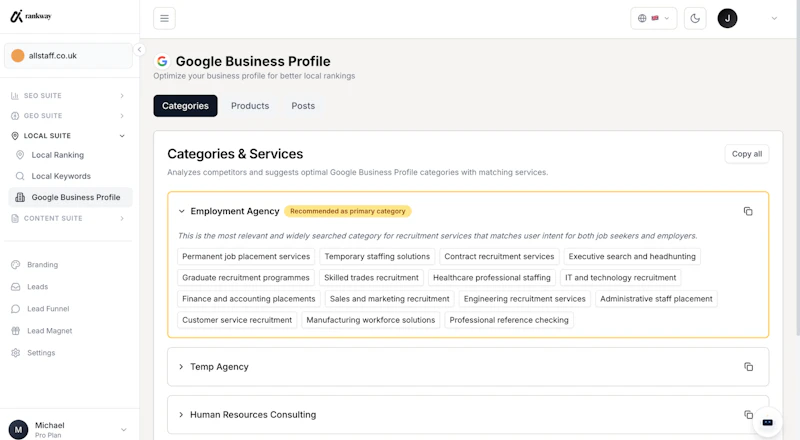Click the Temporary staffing solutions chip
The width and height of the screenshot is (800, 440).
[377, 256]
